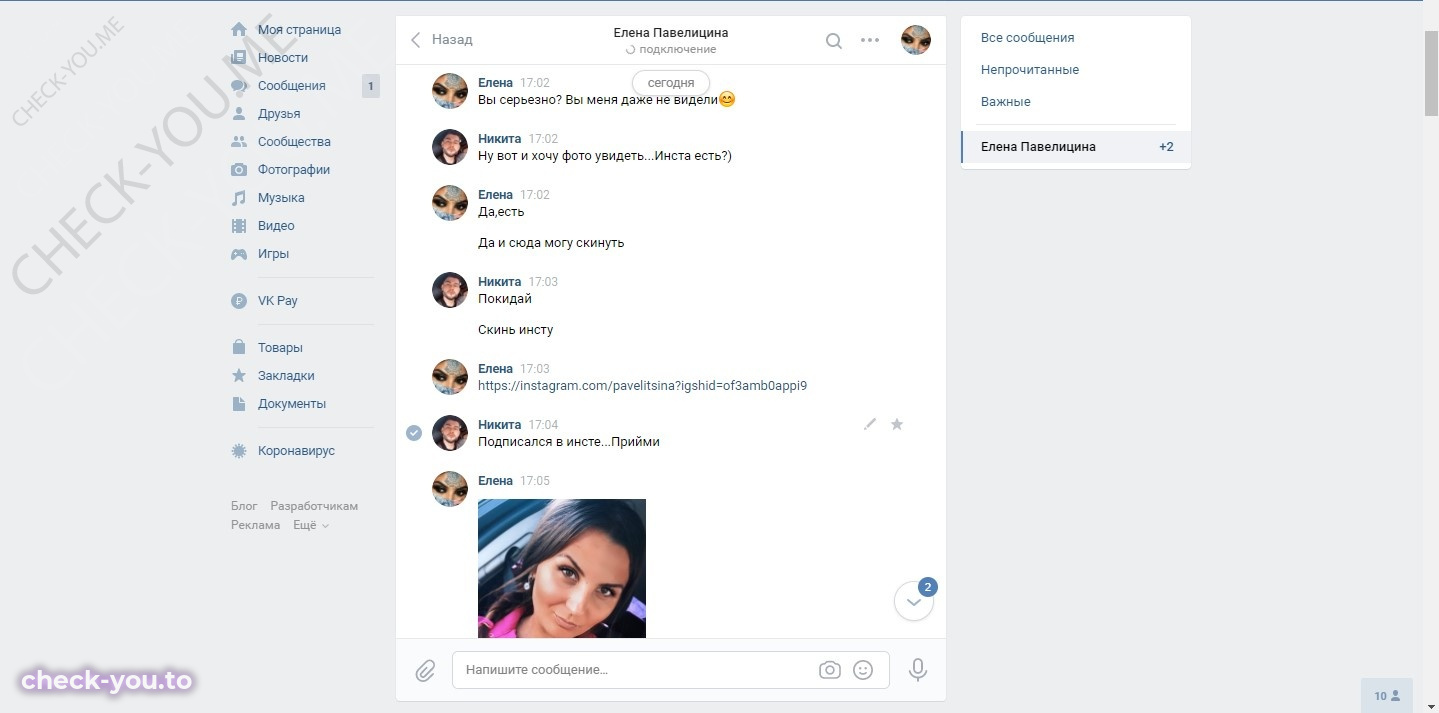Open the Разработчикам footer link

pyautogui.click(x=314, y=506)
